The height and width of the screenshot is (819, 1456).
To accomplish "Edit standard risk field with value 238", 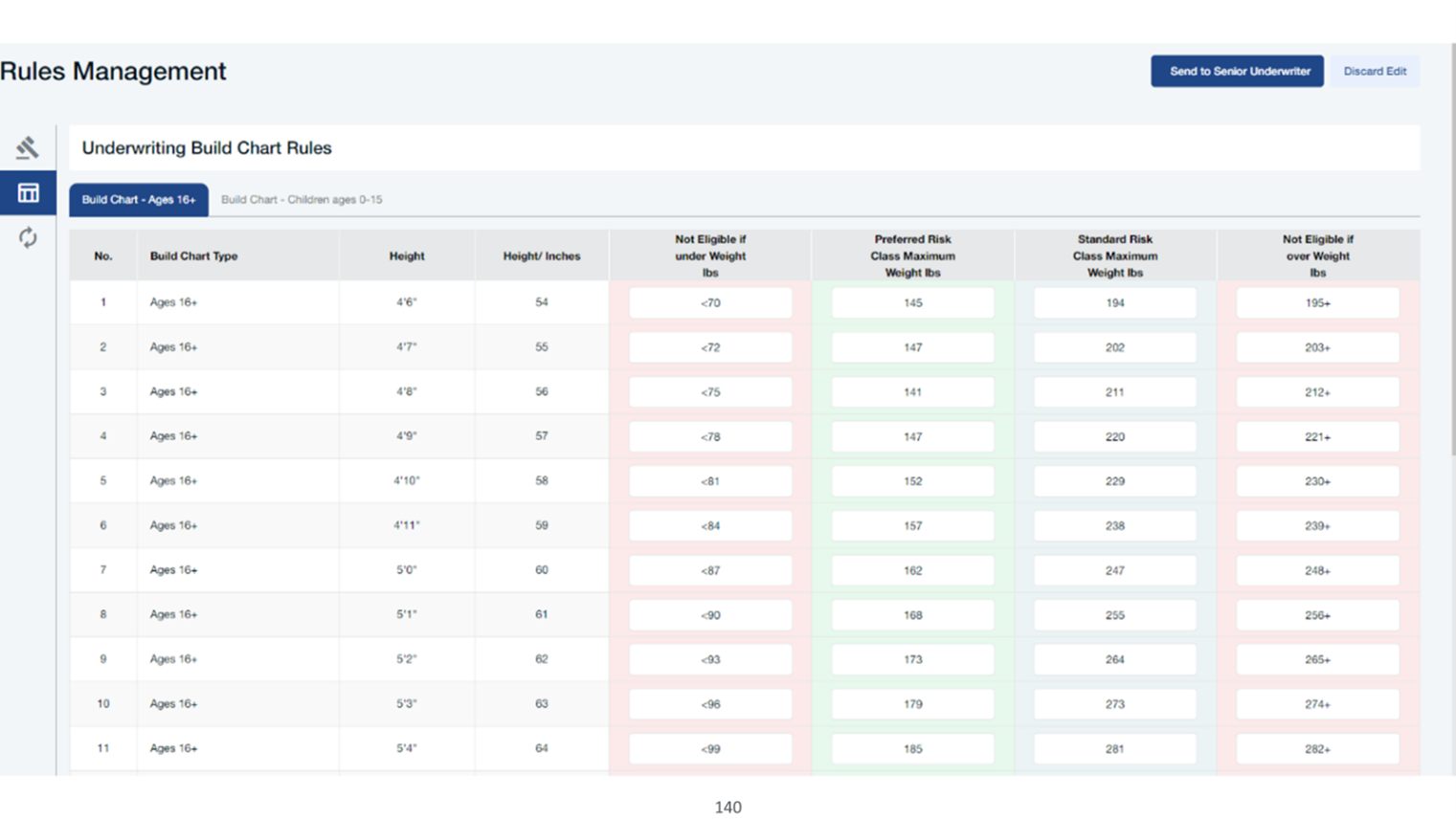I will coord(1114,526).
